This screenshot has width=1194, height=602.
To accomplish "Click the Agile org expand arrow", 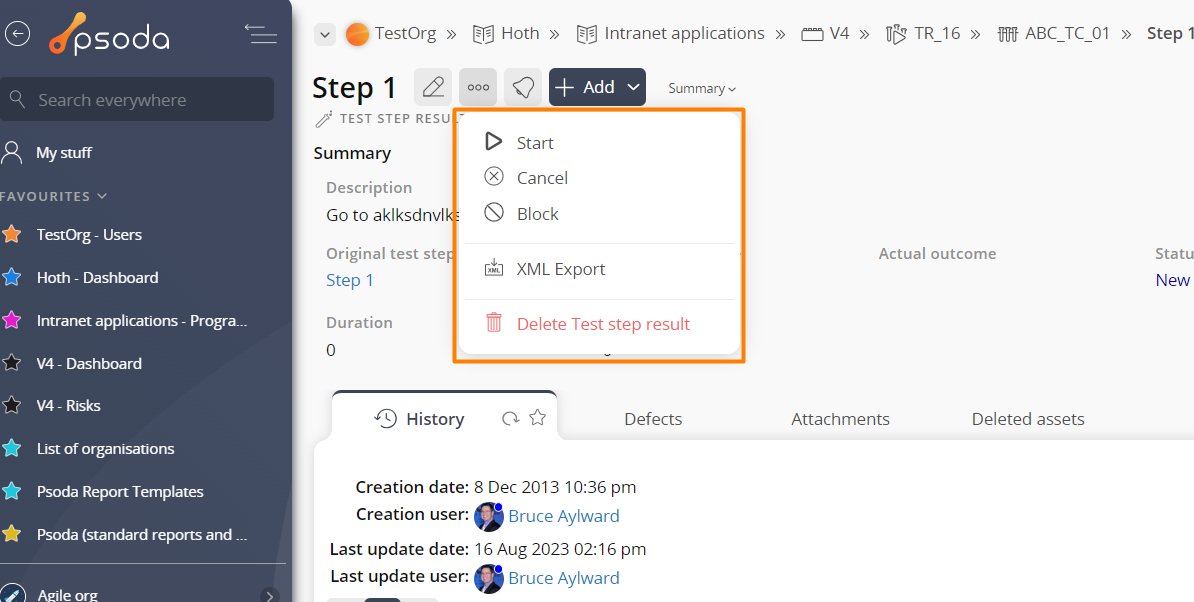I will pyautogui.click(x=269, y=595).
